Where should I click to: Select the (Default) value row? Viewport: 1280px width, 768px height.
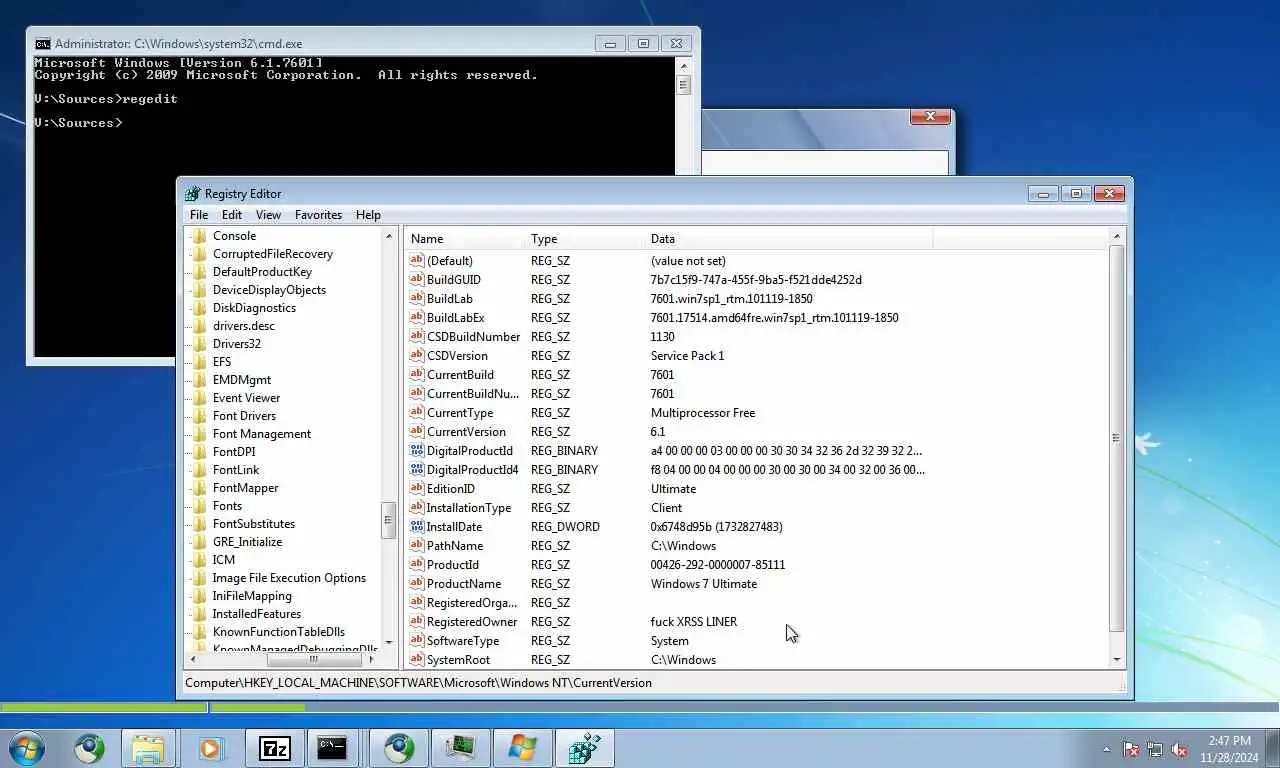[668, 261]
